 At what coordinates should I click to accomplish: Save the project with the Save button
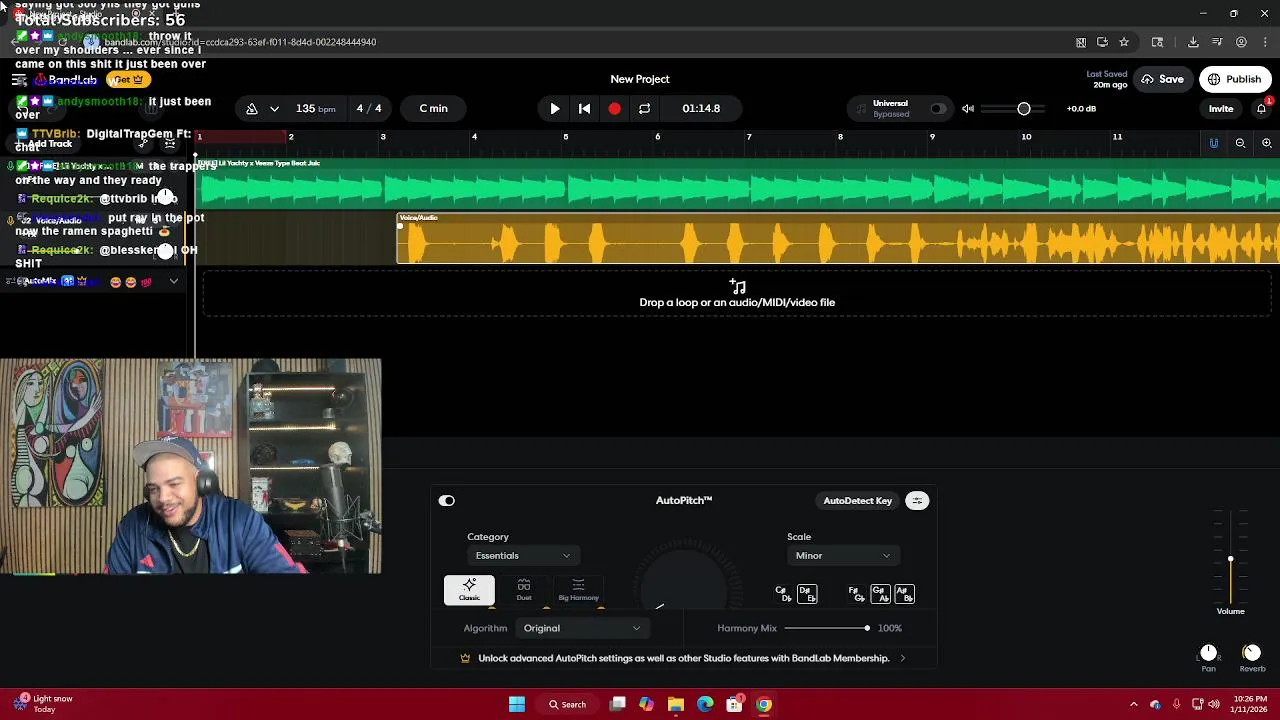tap(1162, 79)
